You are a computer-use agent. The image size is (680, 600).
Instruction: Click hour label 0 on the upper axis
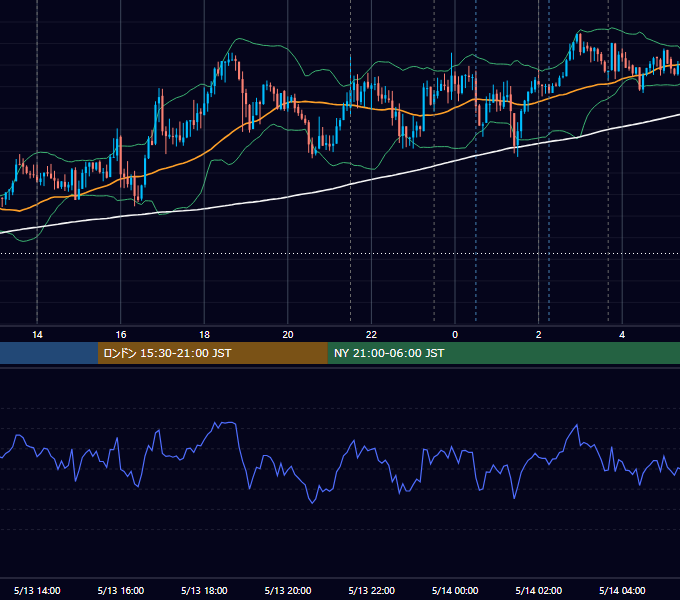(455, 335)
